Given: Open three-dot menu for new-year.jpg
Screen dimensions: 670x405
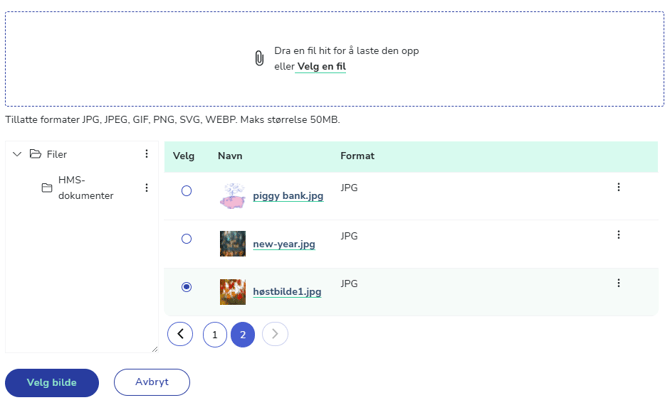Looking at the screenshot, I should click(618, 235).
